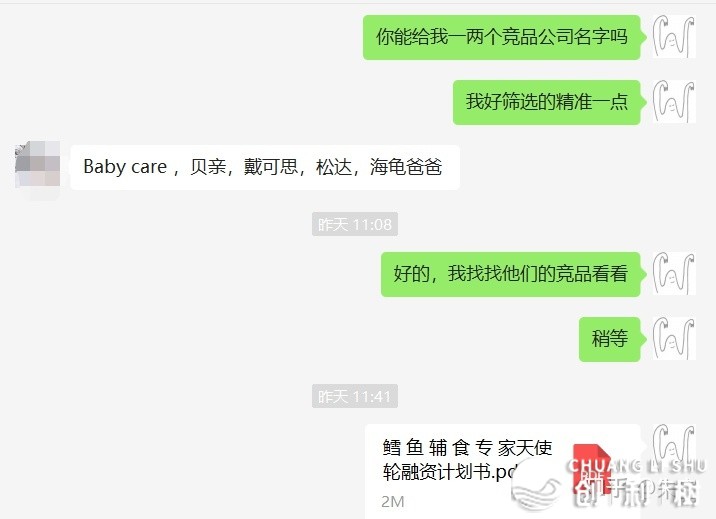Select the message bubble 我好筛选的精准一点
Screen dimensions: 716x519
coord(547,102)
